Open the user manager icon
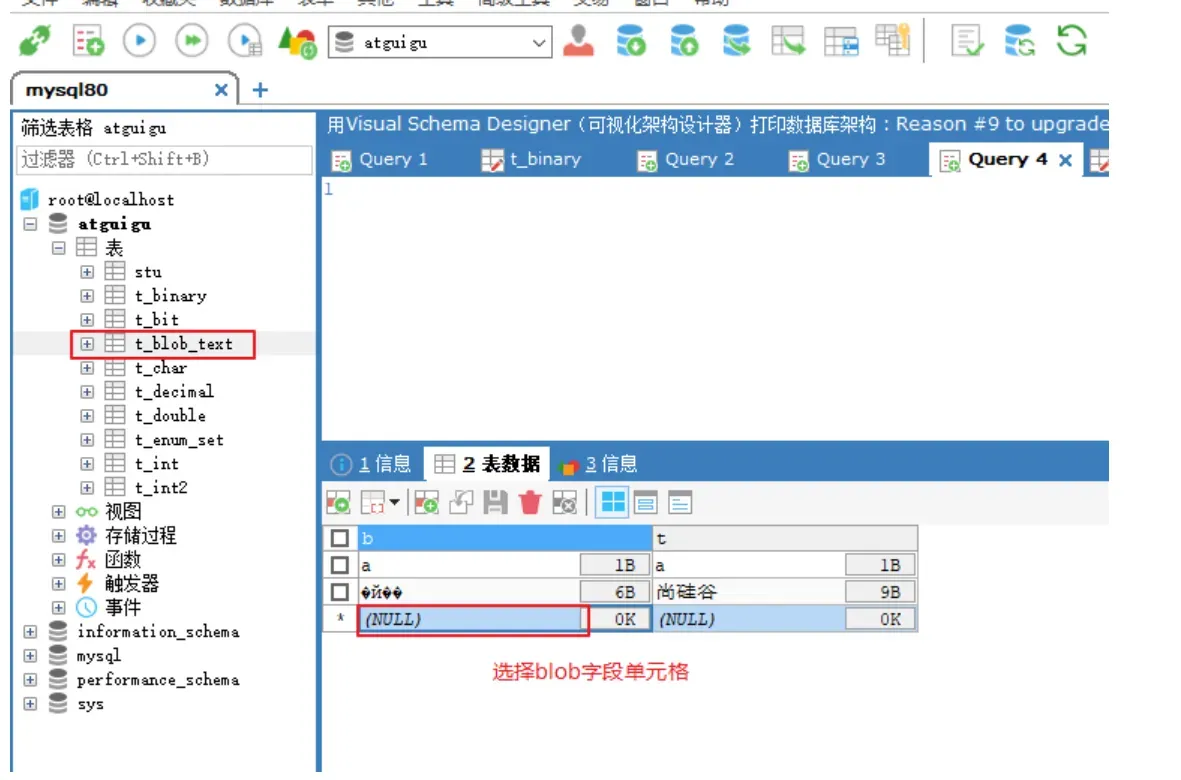1181x780 pixels. tap(579, 41)
